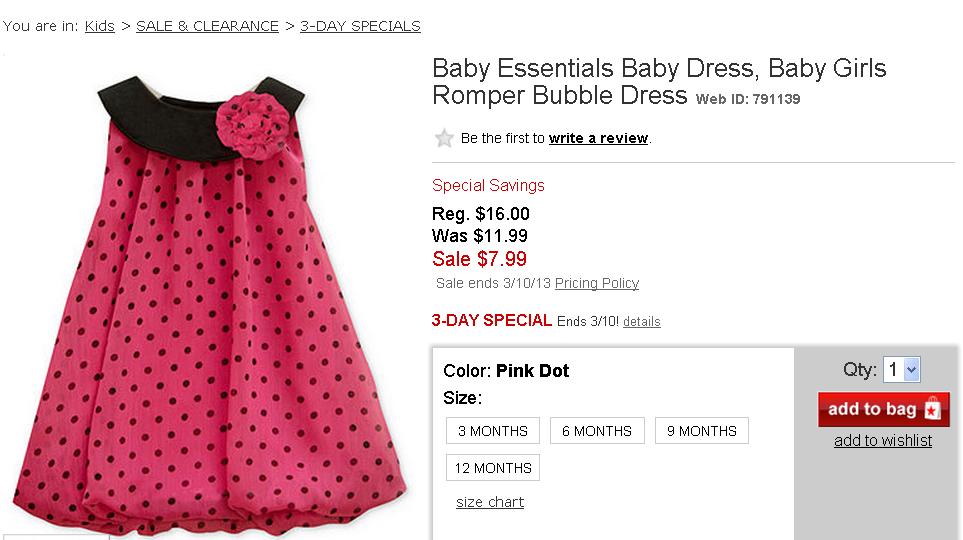This screenshot has width=963, height=540.
Task: Click the Pink Dot color label
Action: (x=532, y=371)
